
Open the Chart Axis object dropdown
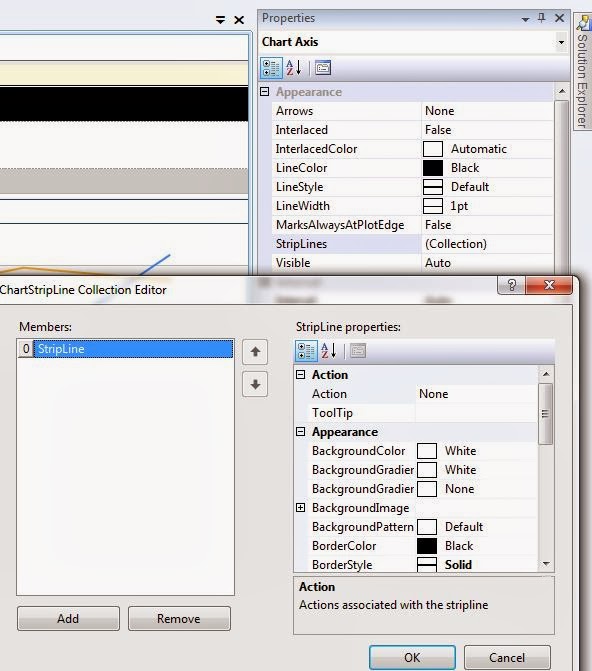(561, 42)
